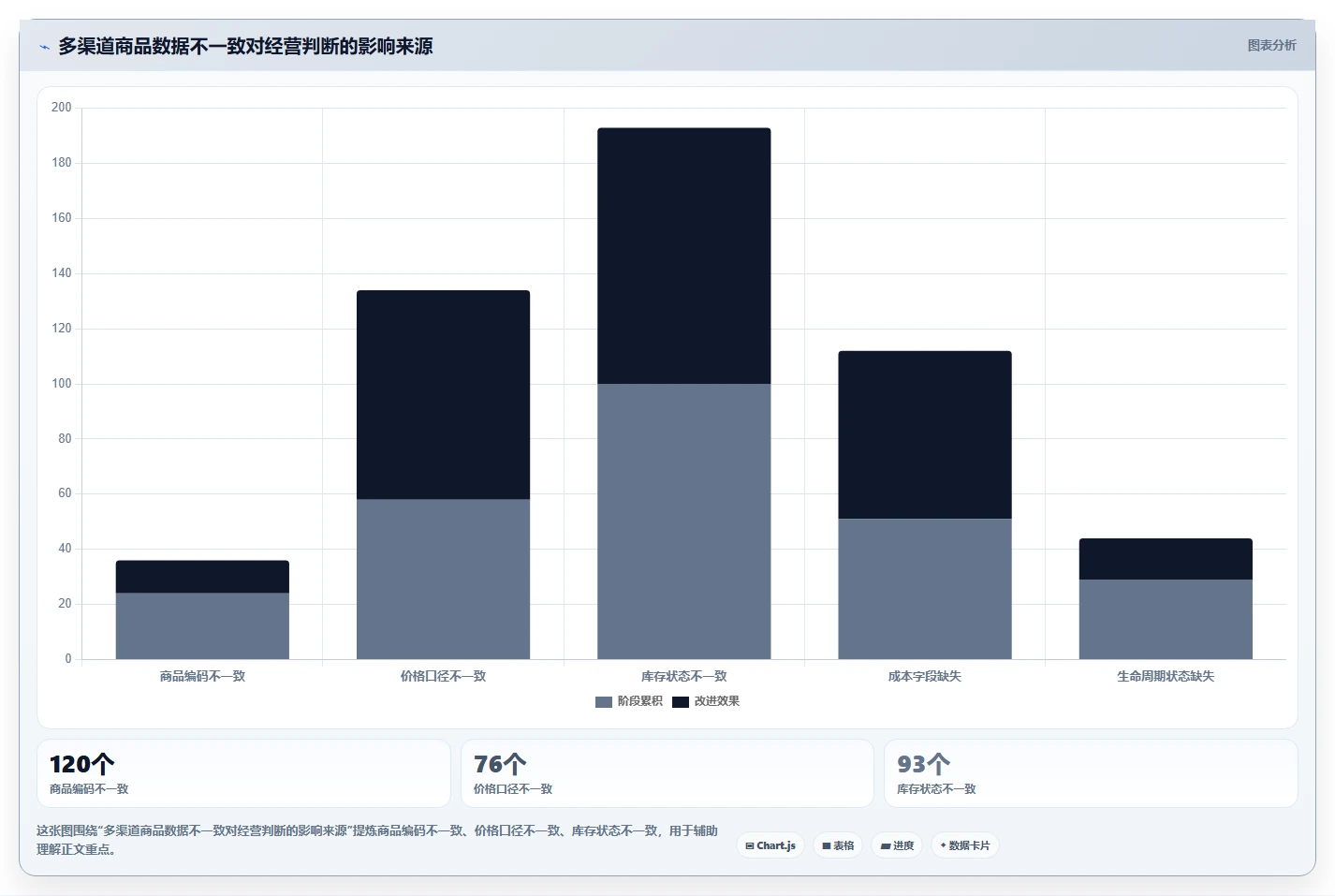Click the 生命周期状态缺失 x-axis label
The width and height of the screenshot is (1335, 896).
pos(1166,676)
